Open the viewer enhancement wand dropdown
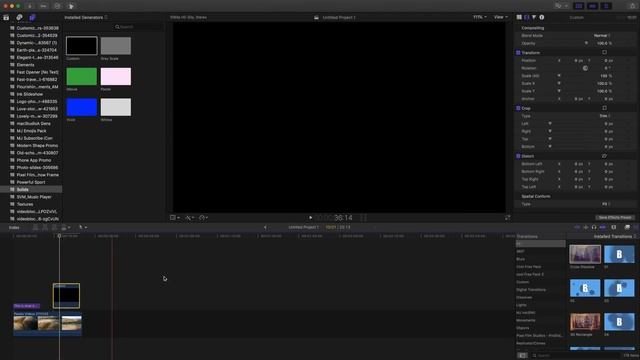 pos(189,218)
